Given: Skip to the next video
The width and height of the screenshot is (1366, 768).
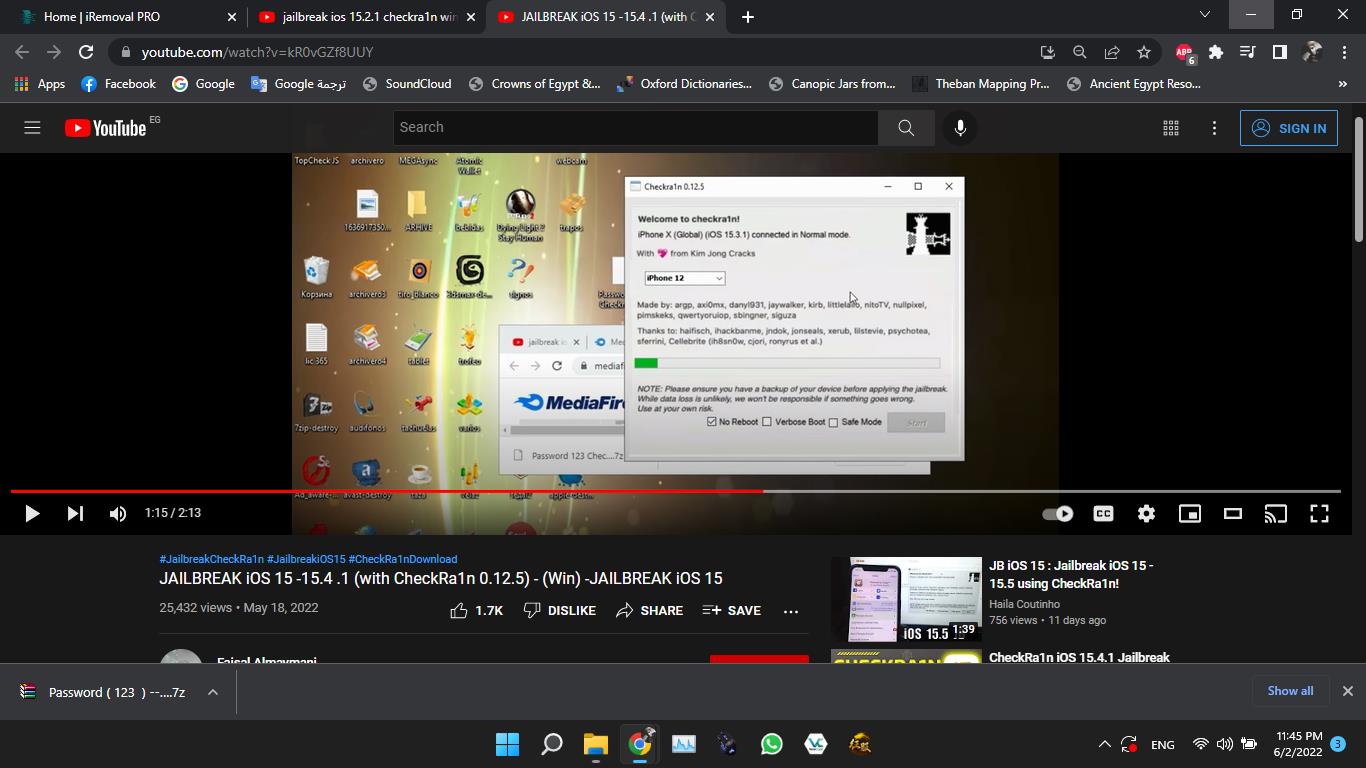Looking at the screenshot, I should click(x=75, y=513).
